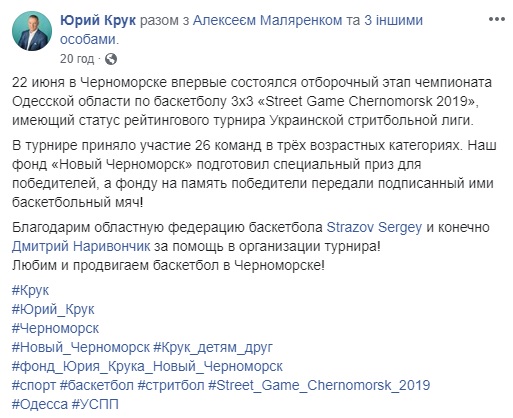Open the #Крук_детям_друг hashtag
This screenshot has height=418, width=513.
click(213, 347)
